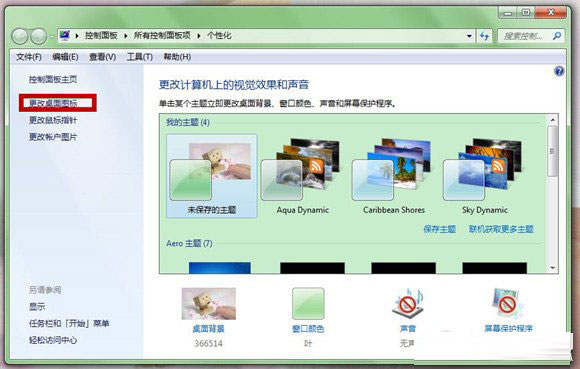Image resolution: width=580 pixels, height=369 pixels.
Task: Click the 更改鼠标指针 link
Action: tap(53, 120)
